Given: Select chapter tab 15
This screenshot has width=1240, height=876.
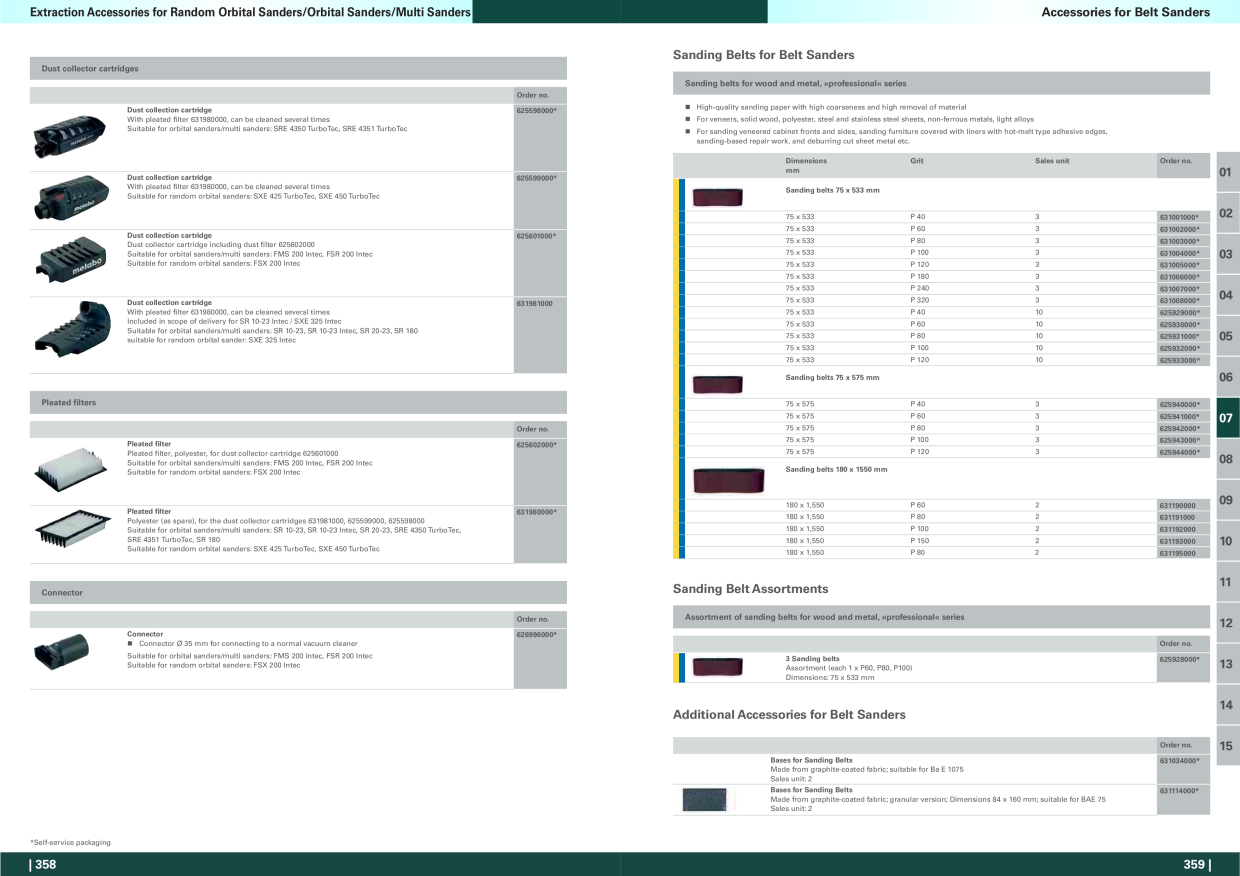Looking at the screenshot, I should tap(1227, 746).
